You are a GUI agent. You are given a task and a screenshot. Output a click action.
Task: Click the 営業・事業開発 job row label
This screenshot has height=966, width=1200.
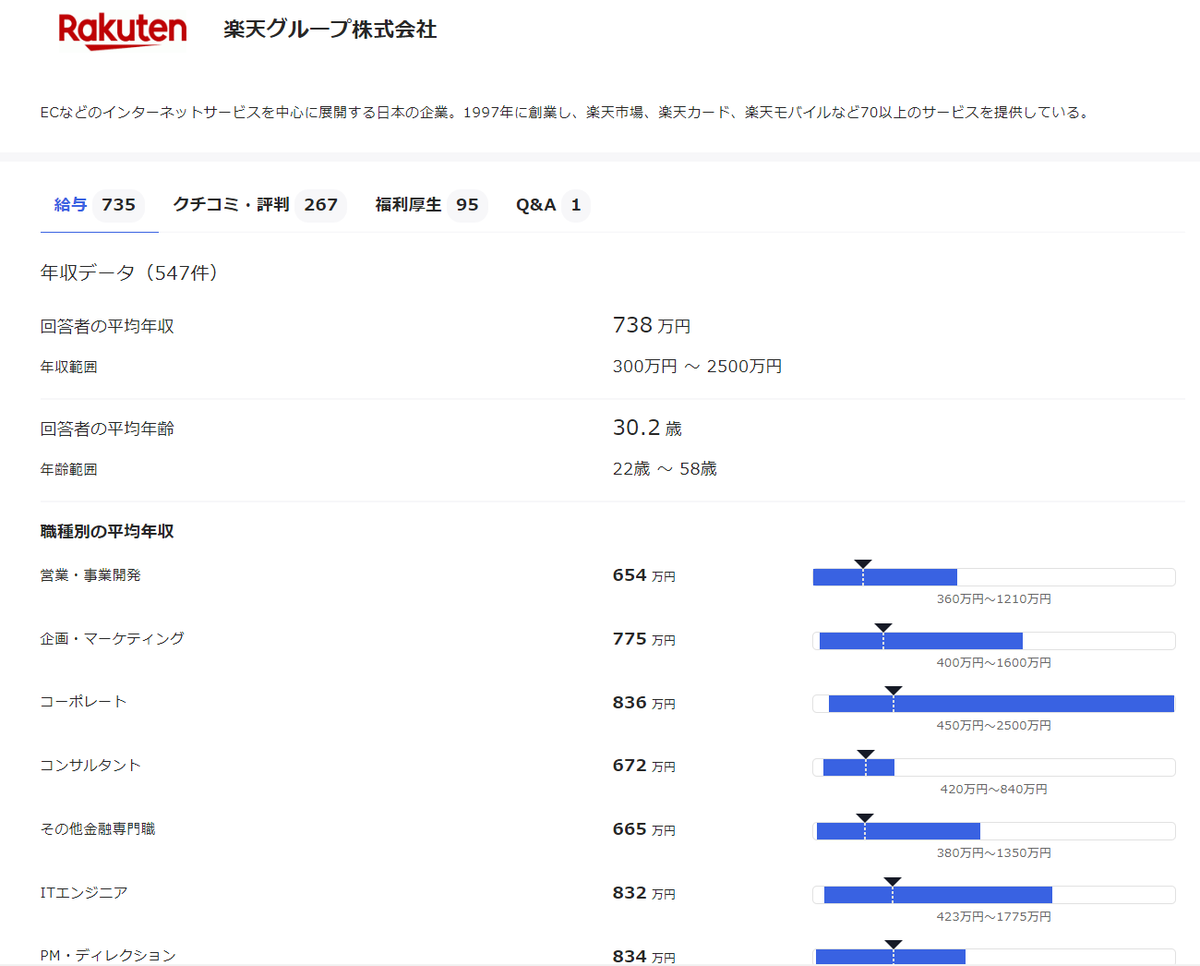[91, 575]
